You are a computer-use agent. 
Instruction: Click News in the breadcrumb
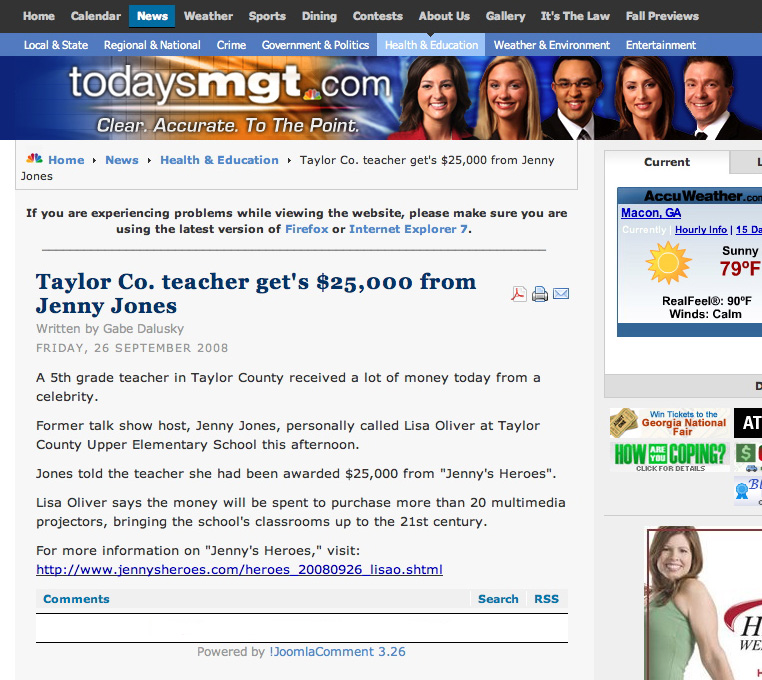tap(122, 160)
